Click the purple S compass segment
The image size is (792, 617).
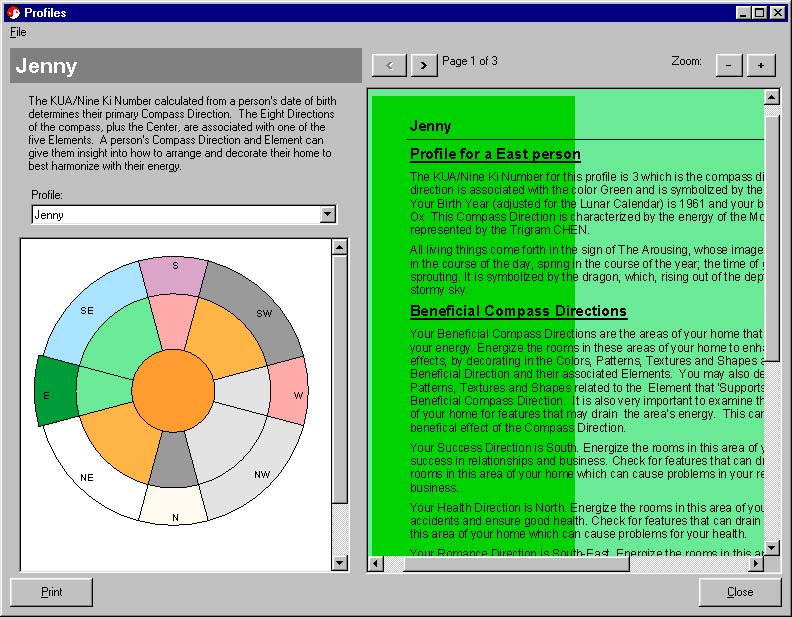point(174,277)
